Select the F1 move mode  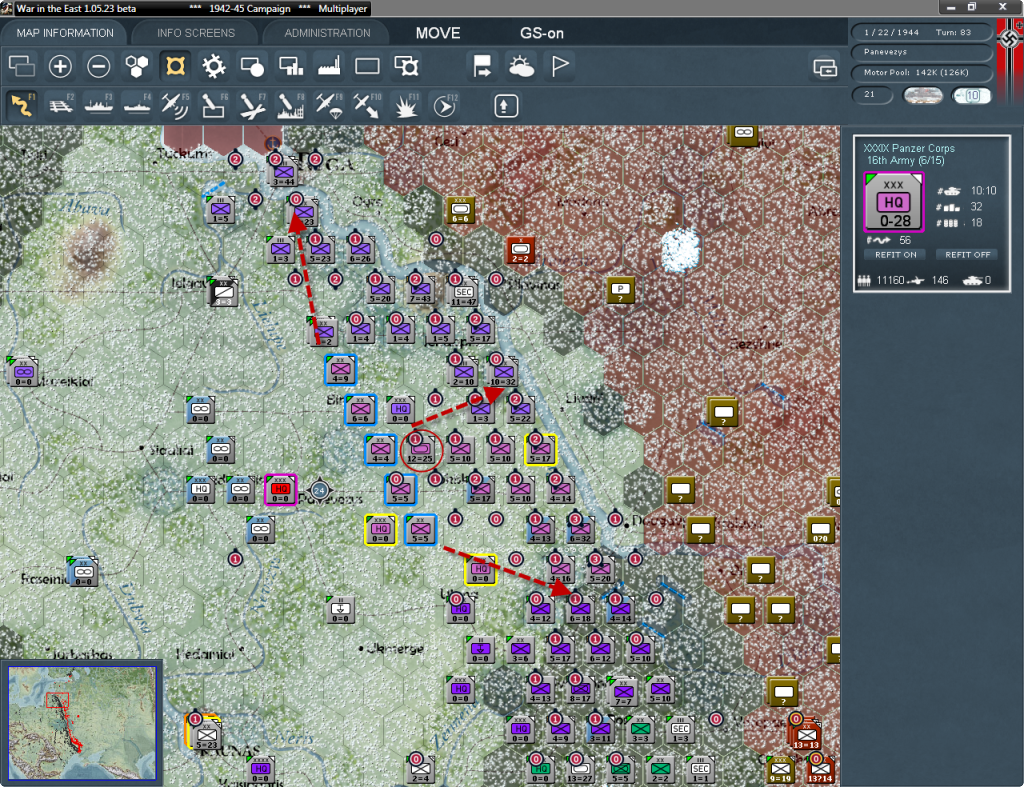coord(22,105)
